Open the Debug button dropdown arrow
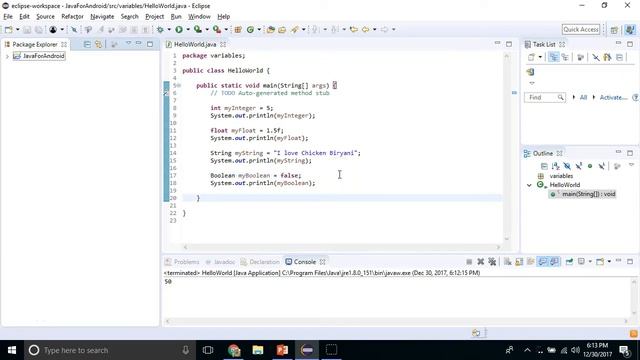 point(169,29)
